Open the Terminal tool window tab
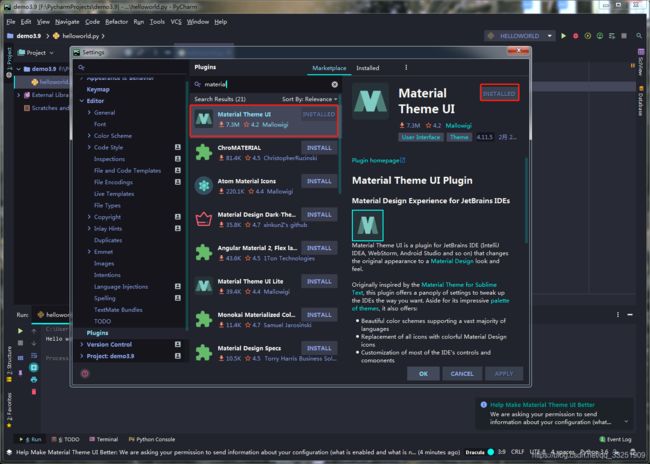 (104, 439)
